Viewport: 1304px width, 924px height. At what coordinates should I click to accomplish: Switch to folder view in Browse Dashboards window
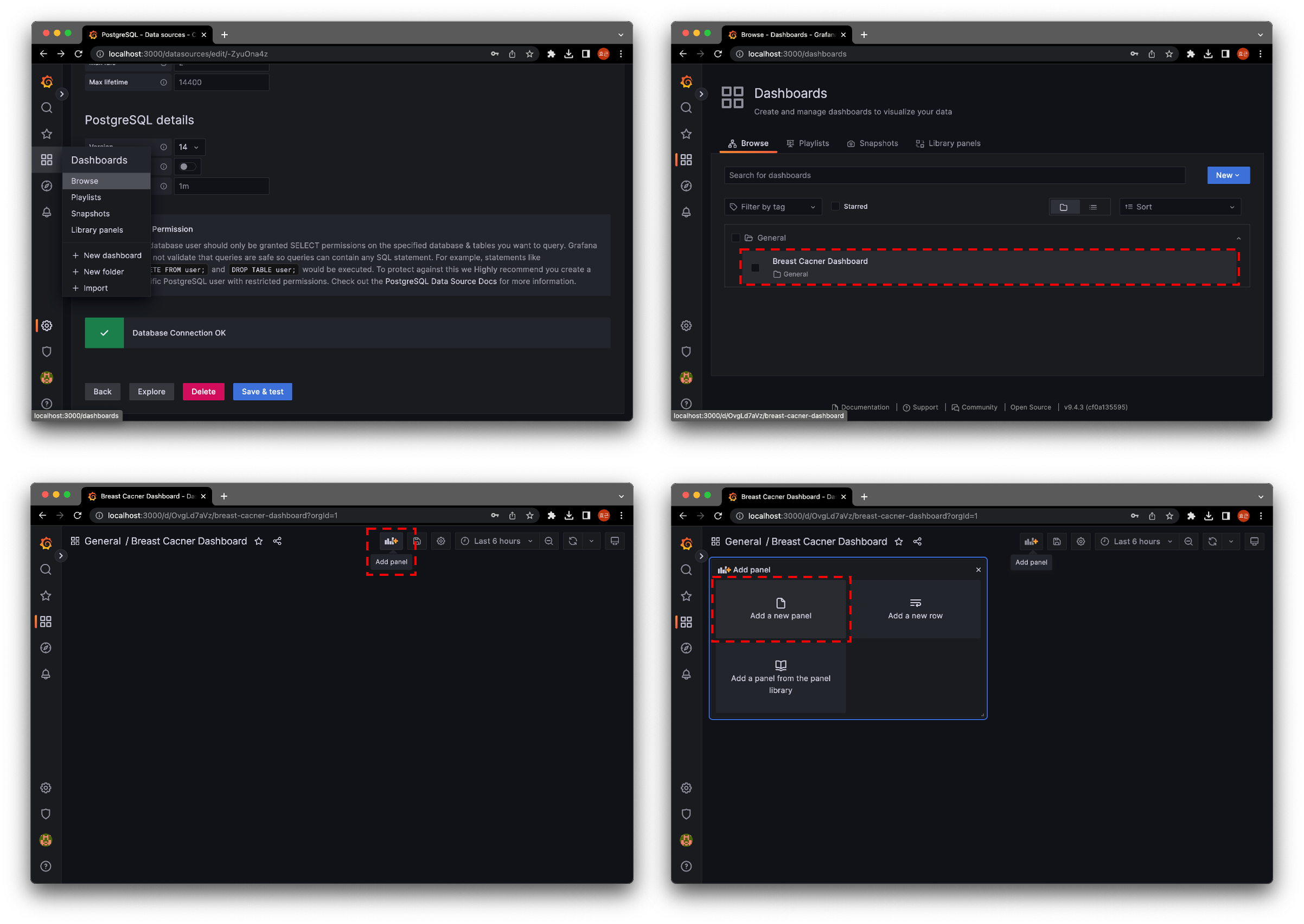pyautogui.click(x=1064, y=207)
